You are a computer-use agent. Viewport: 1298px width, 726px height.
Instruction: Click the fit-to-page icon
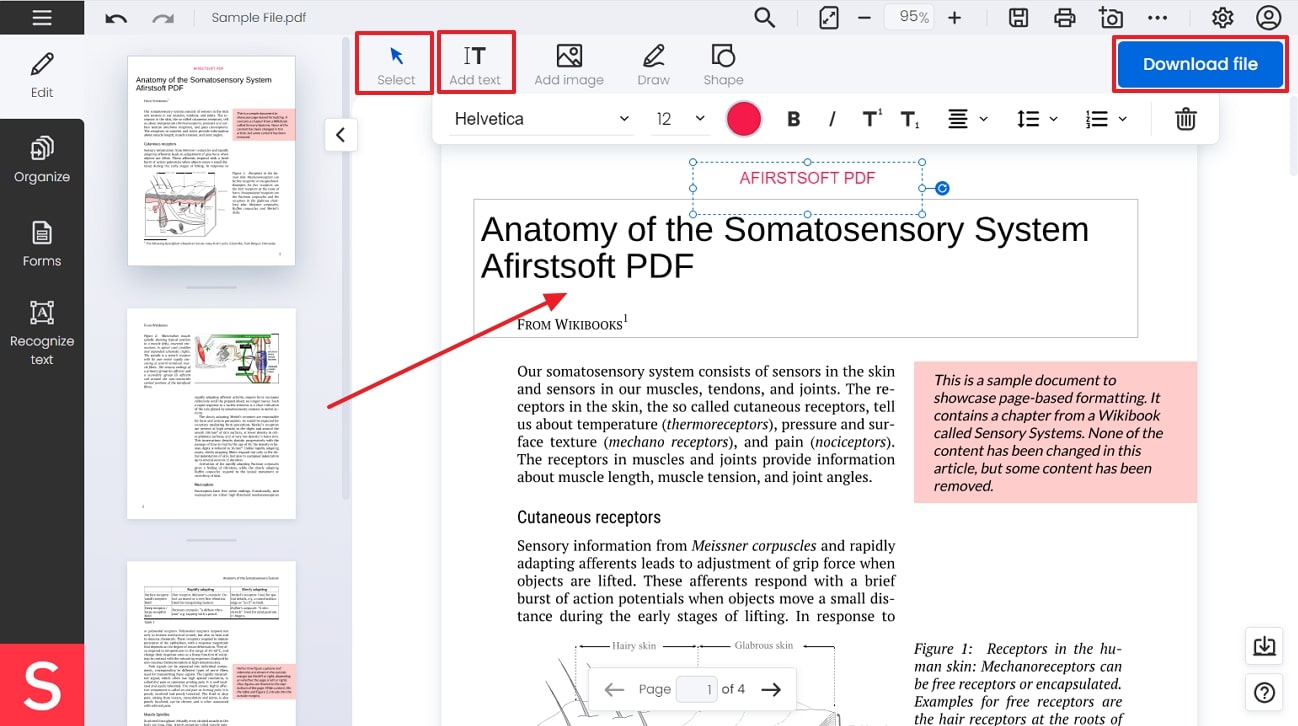828,17
